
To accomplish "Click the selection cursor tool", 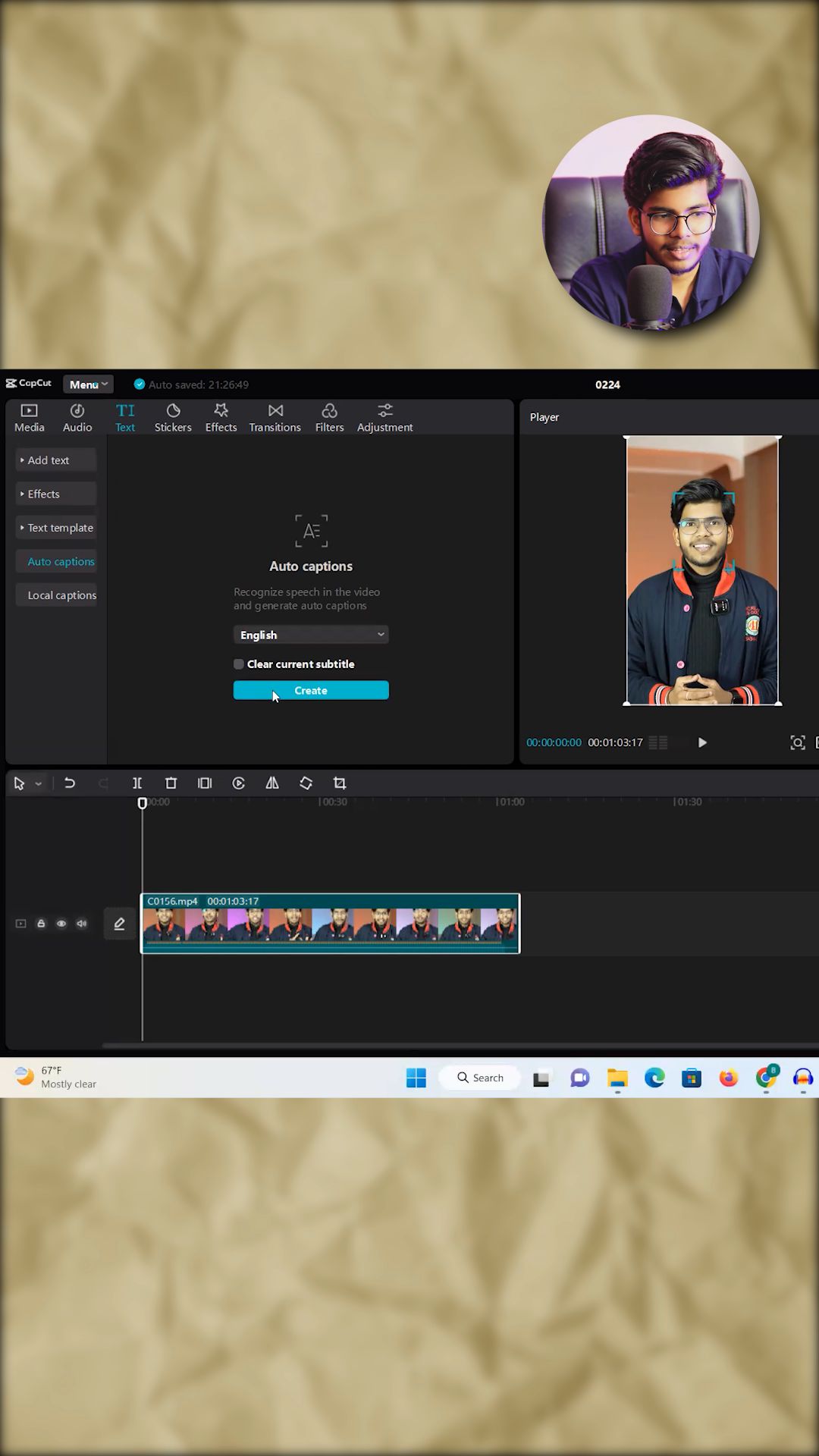I will [x=20, y=783].
